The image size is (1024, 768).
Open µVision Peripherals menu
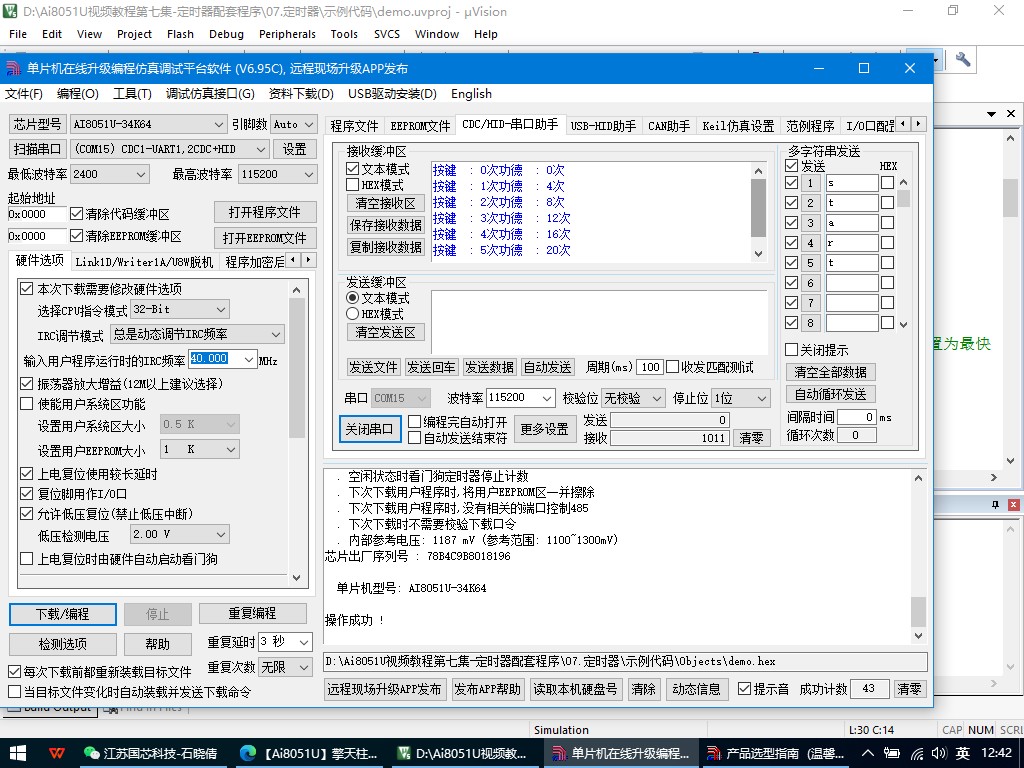(287, 34)
